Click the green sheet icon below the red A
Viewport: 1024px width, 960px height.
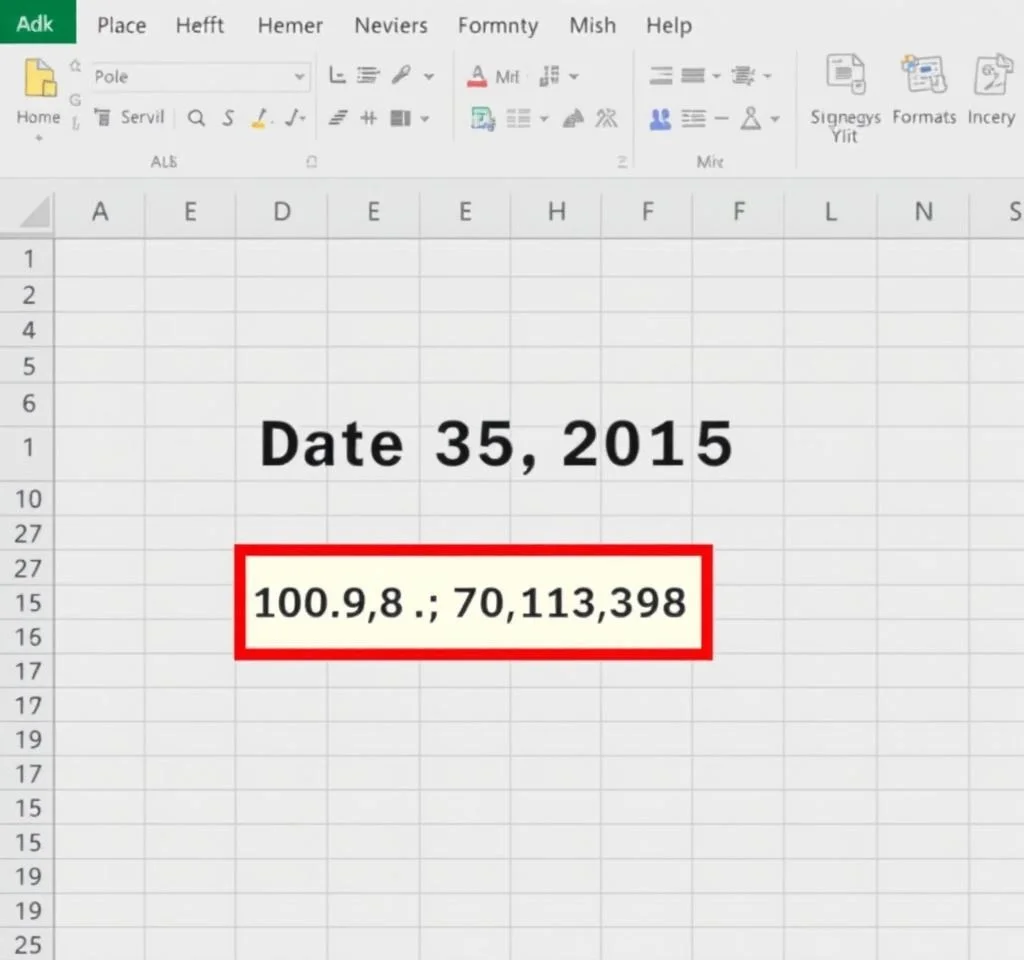point(483,120)
